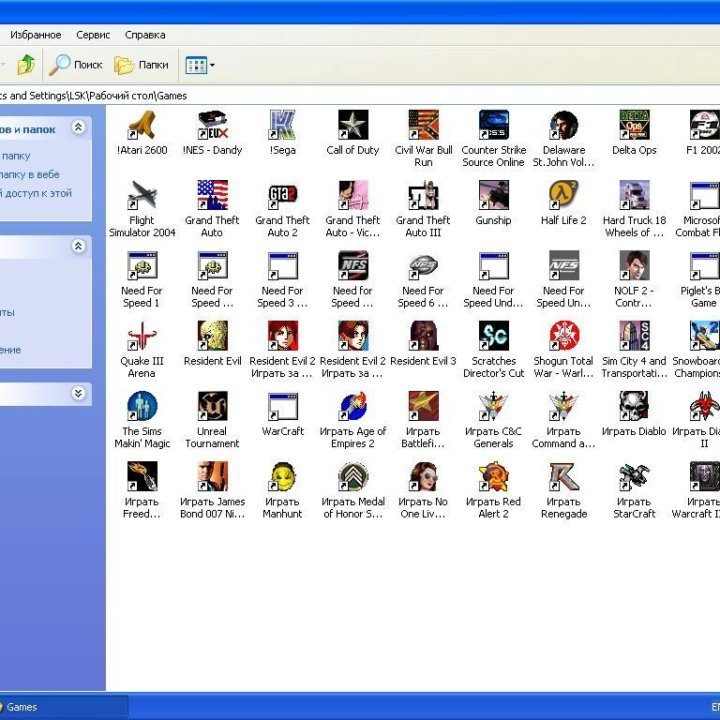Open the Сервис menu
The image size is (720, 720).
(93, 35)
